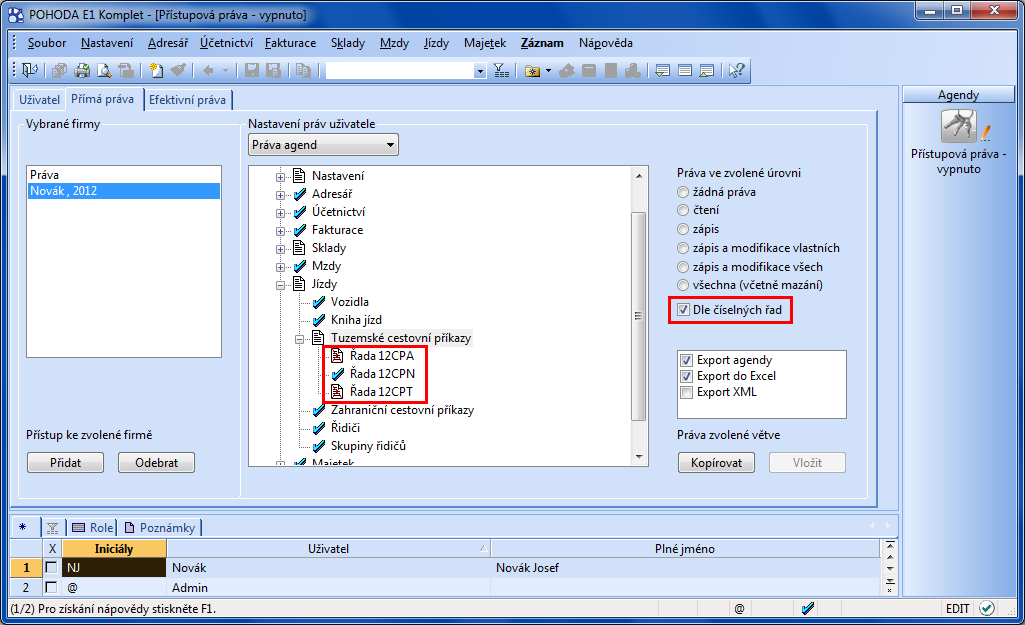Select the "žádná práva" radio option
Screen dimensions: 1025x625
pyautogui.click(x=683, y=192)
